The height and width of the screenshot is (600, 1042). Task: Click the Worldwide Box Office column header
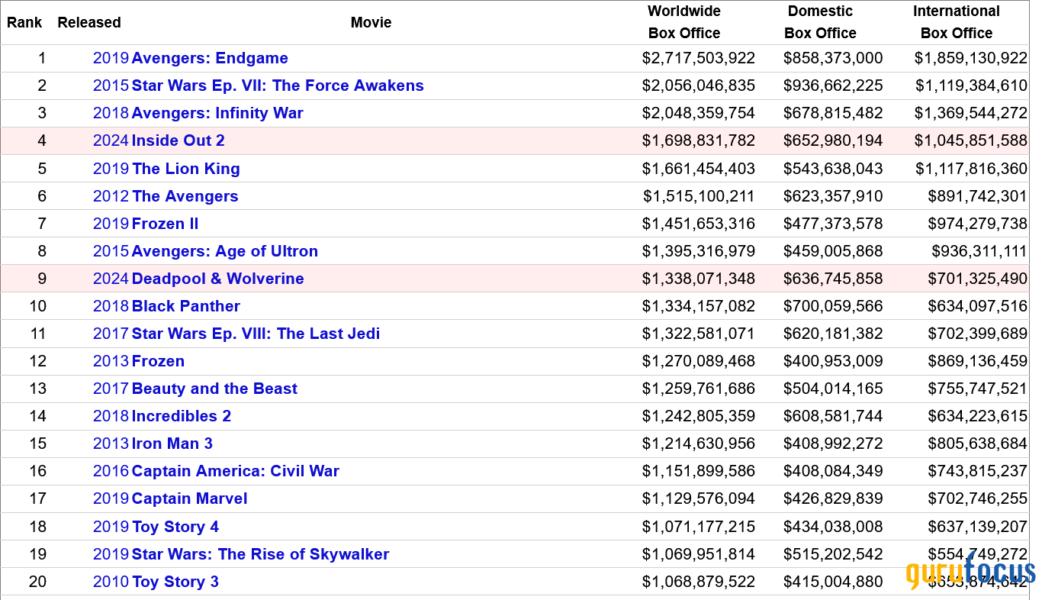(x=684, y=22)
